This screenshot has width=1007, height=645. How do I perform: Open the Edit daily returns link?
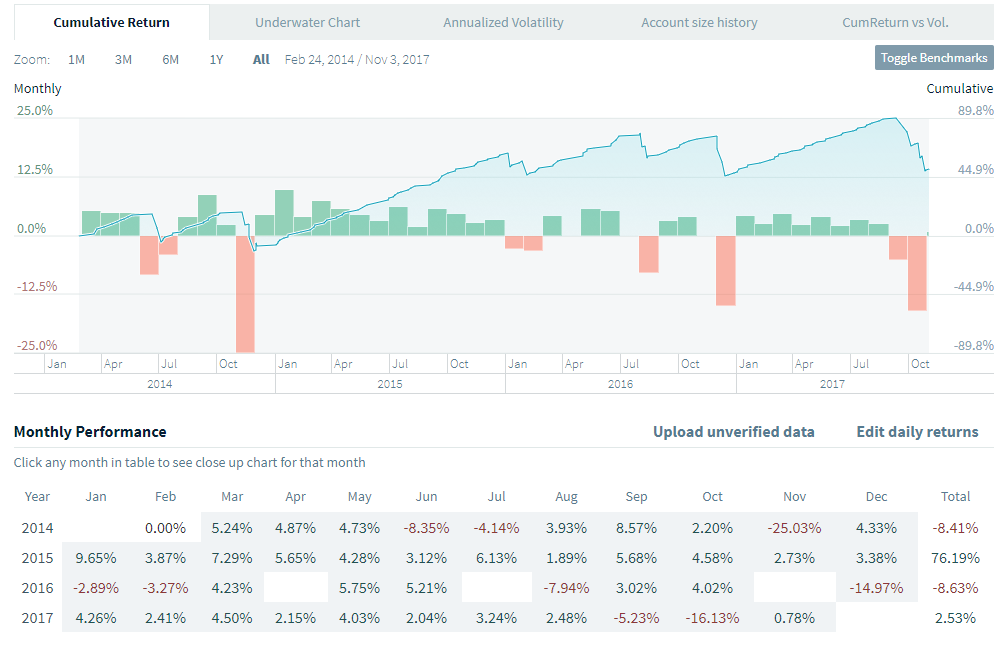coord(917,432)
